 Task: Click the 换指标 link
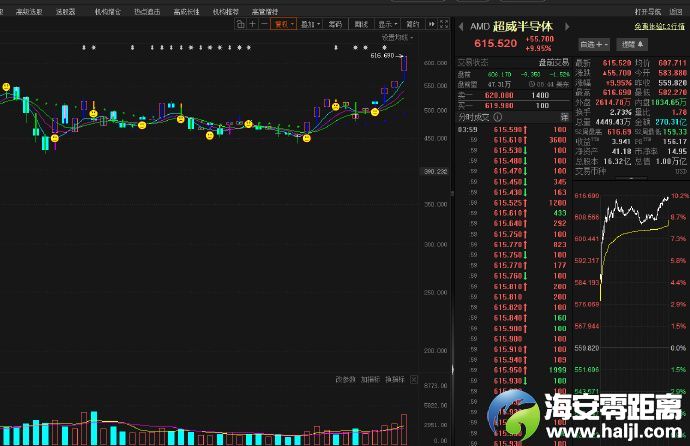point(395,380)
